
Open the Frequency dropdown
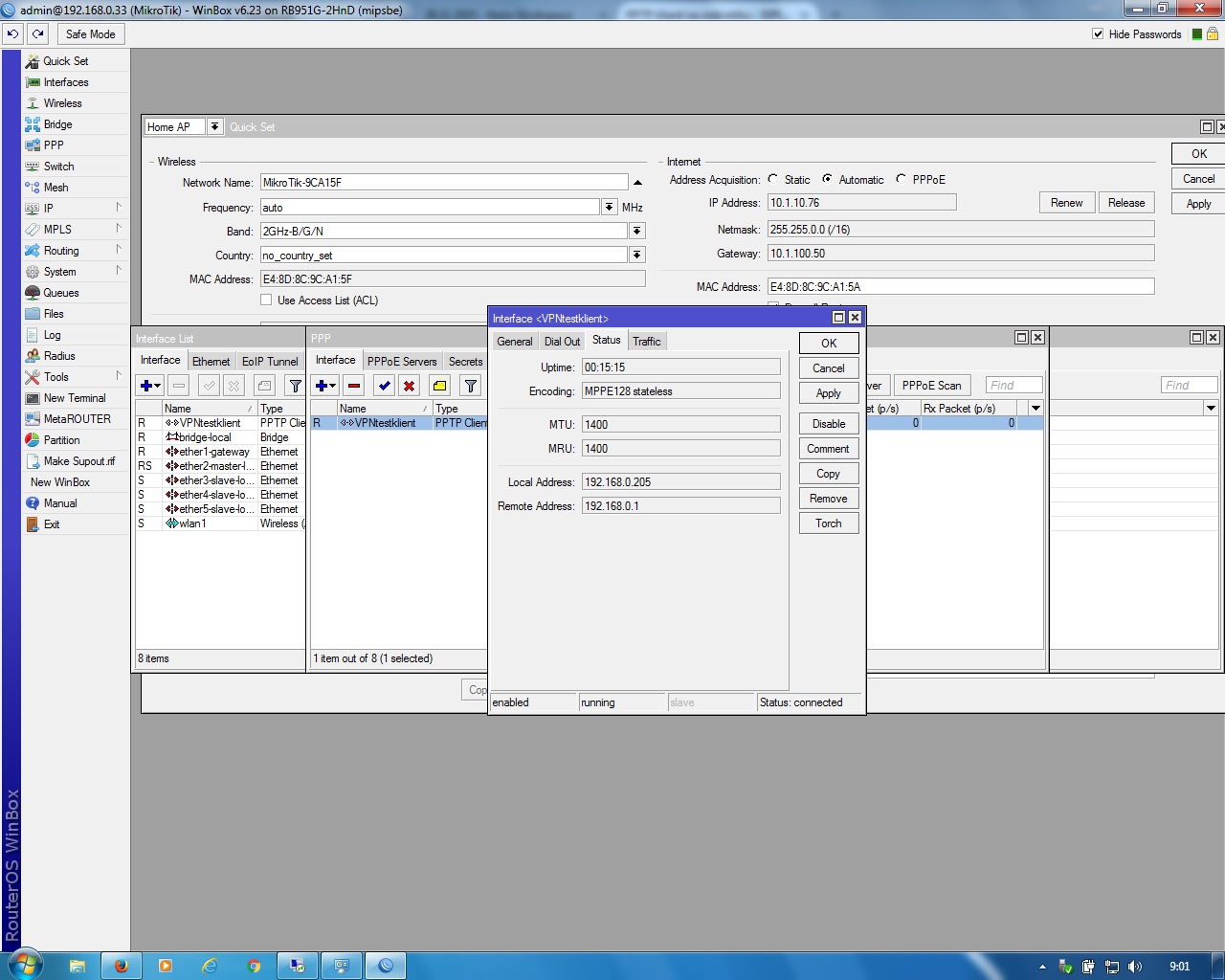[x=609, y=207]
